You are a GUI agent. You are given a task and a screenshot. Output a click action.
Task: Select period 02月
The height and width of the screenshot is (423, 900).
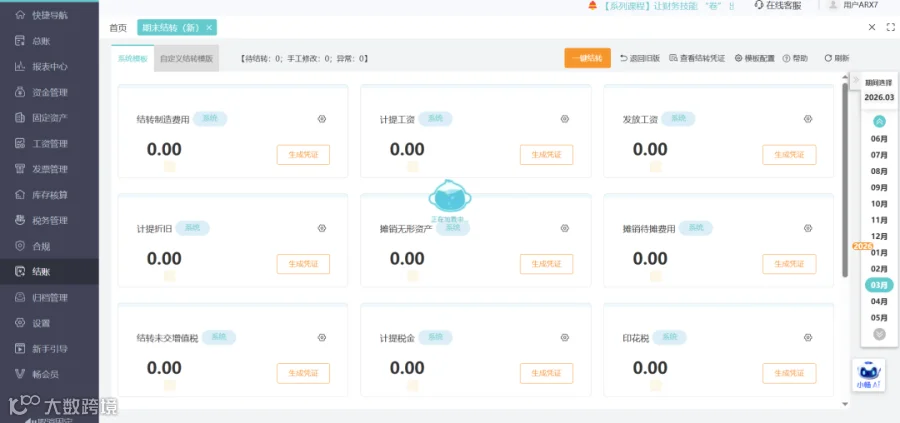[x=879, y=269]
